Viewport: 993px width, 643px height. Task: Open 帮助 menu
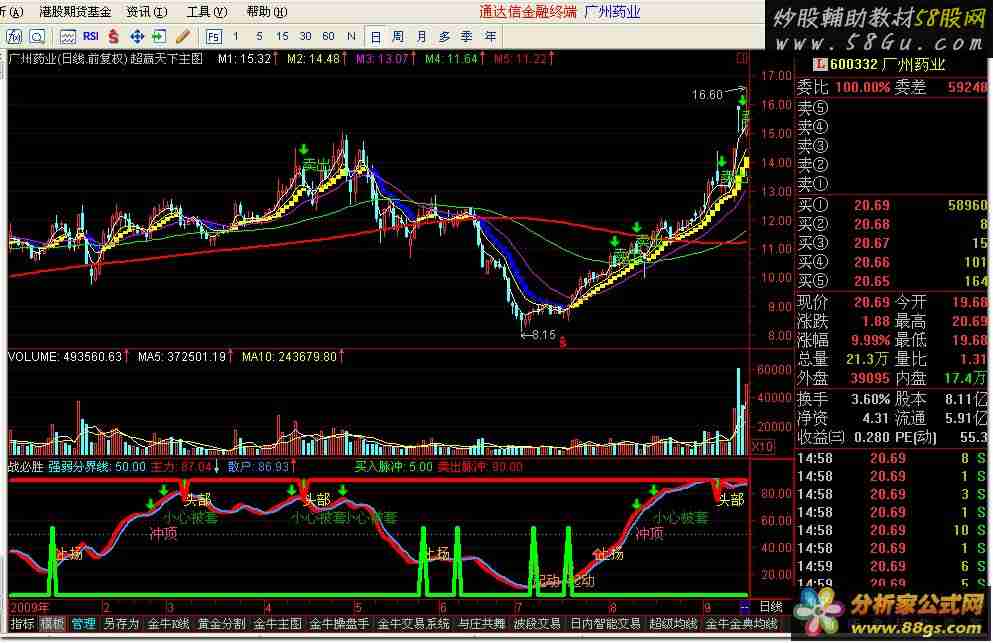(267, 11)
